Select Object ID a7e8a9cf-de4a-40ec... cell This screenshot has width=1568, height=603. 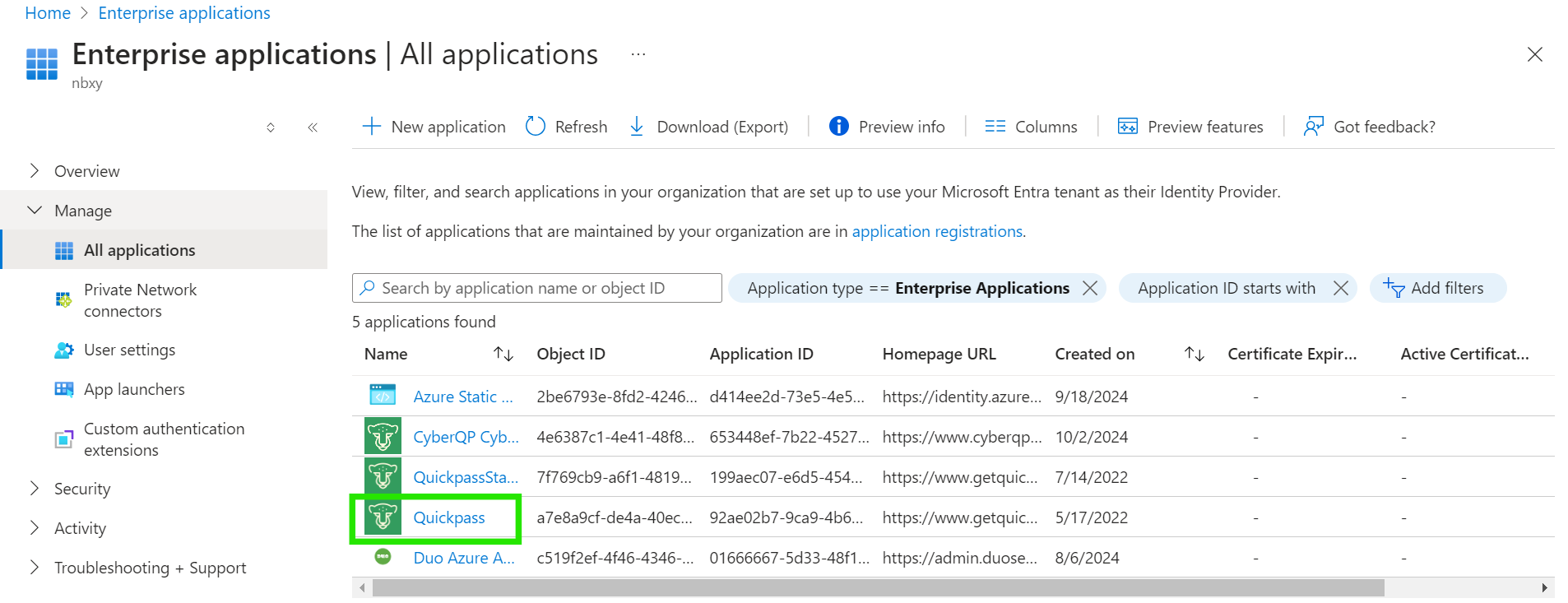(615, 517)
